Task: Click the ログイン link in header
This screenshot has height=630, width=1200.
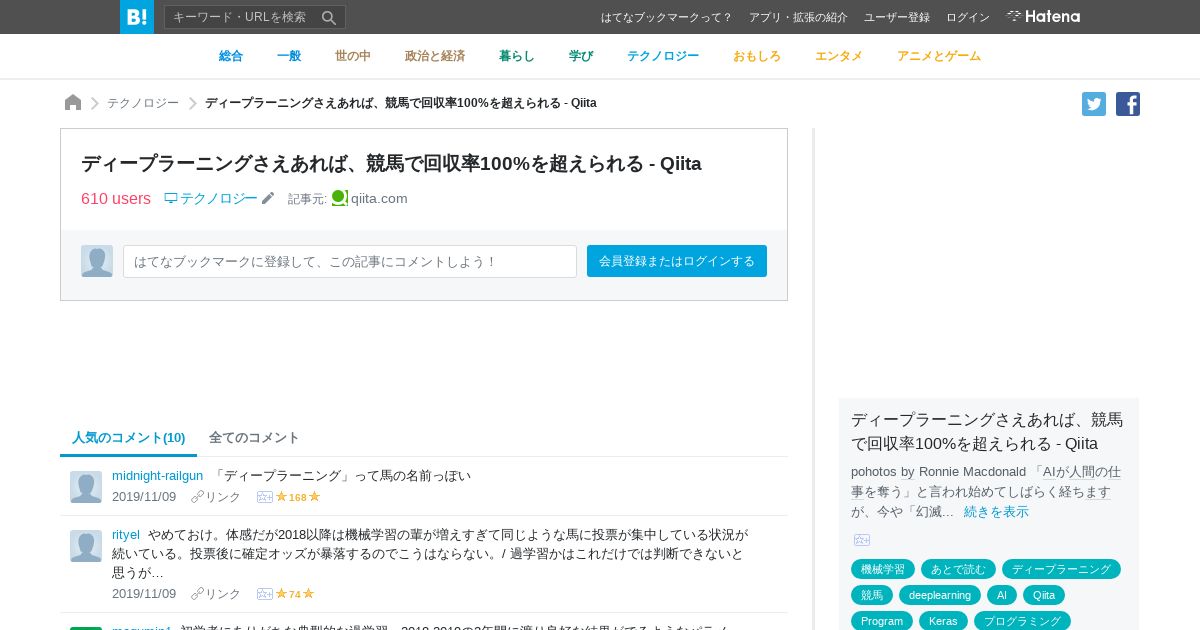Action: [x=968, y=17]
